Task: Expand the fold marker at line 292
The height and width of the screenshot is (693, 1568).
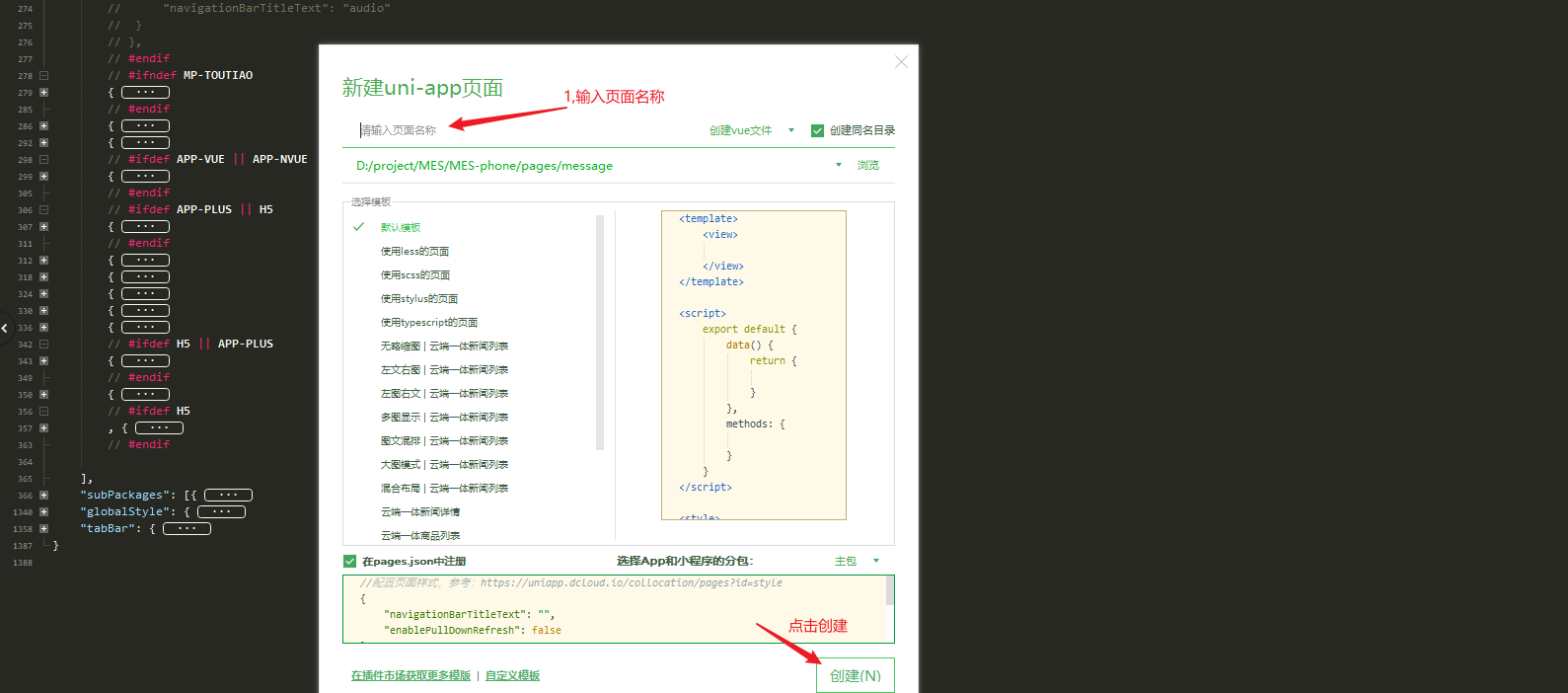Action: 43,142
